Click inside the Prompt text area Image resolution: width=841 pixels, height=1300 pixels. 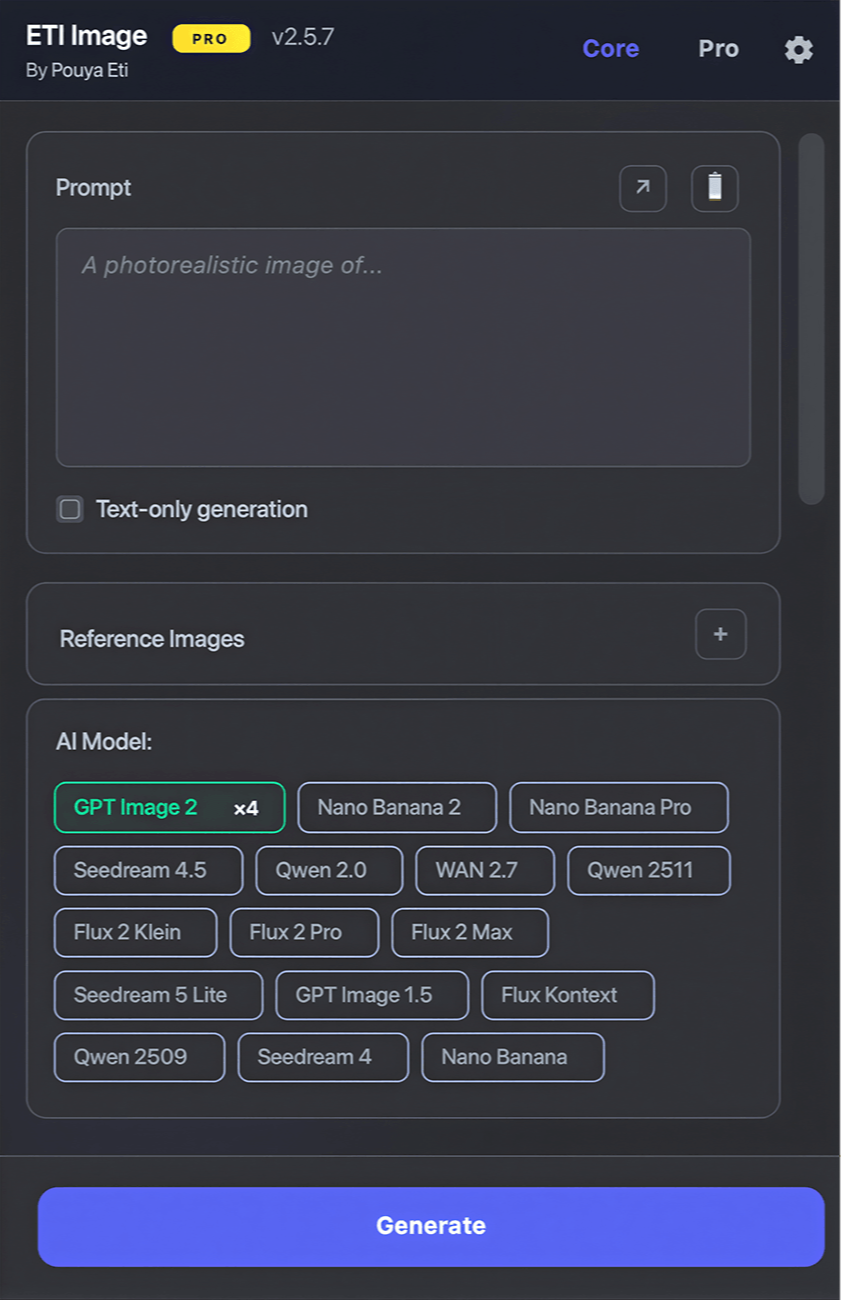[x=403, y=347]
